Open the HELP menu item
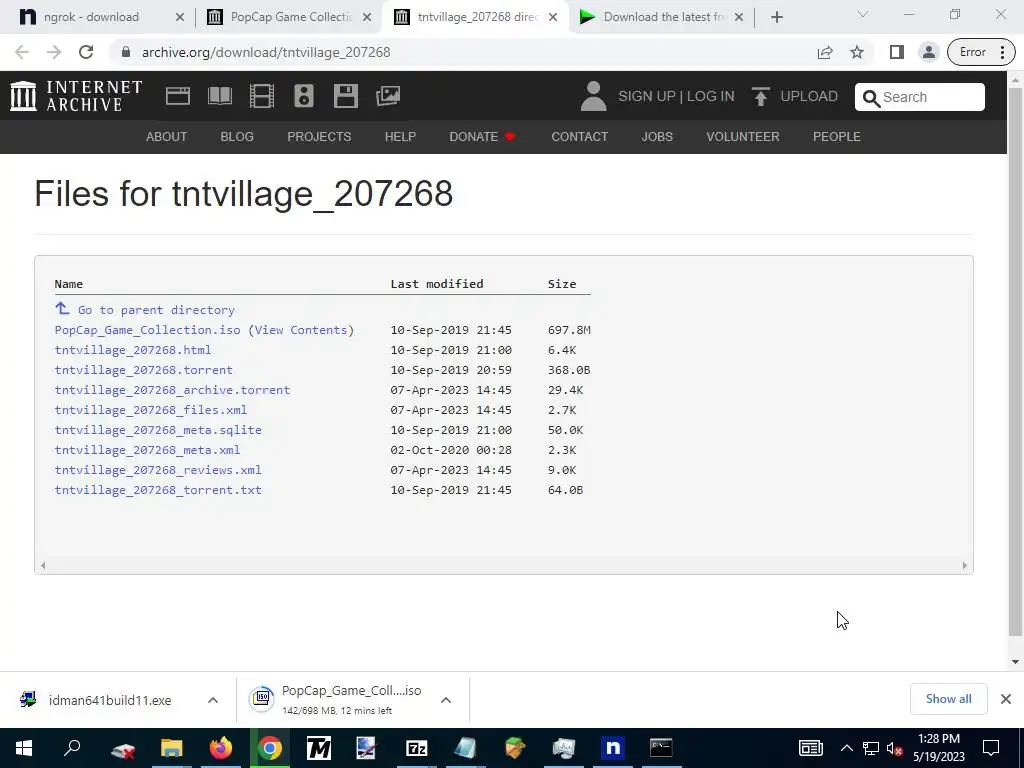The width and height of the screenshot is (1024, 768). tap(400, 136)
